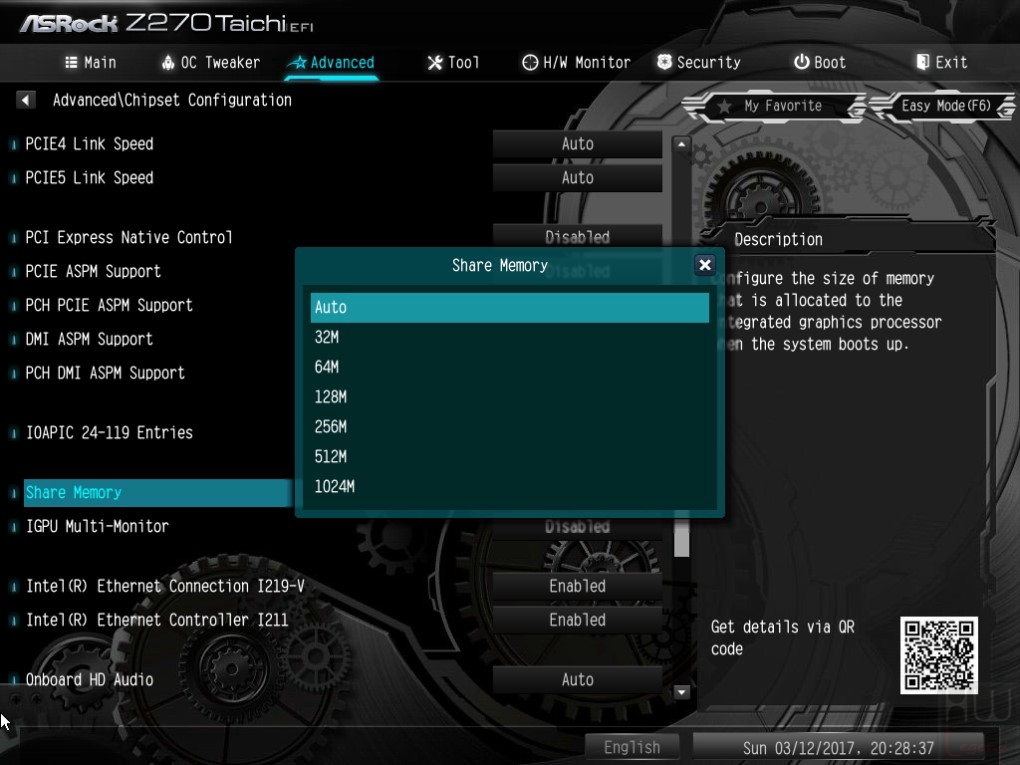
Task: Open the Security tab
Action: pyautogui.click(x=699, y=62)
